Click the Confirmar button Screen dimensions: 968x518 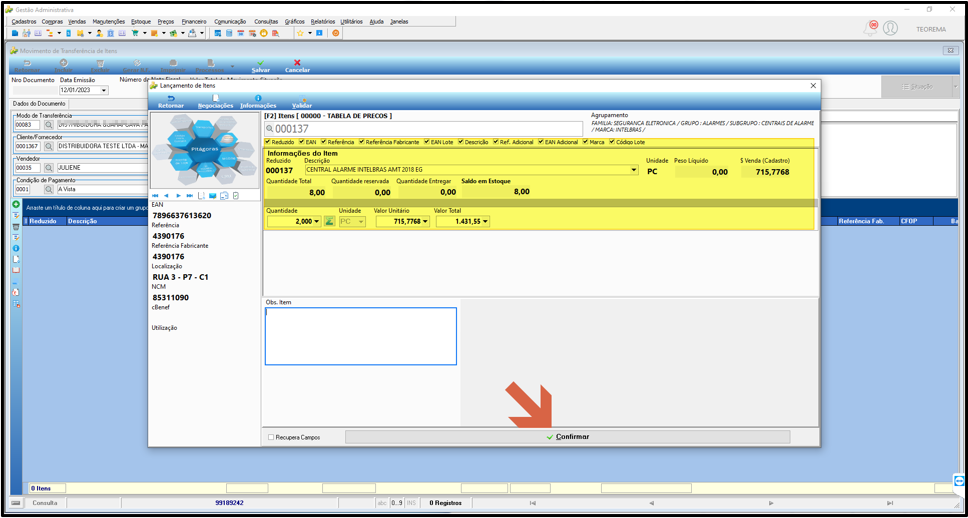tap(568, 437)
